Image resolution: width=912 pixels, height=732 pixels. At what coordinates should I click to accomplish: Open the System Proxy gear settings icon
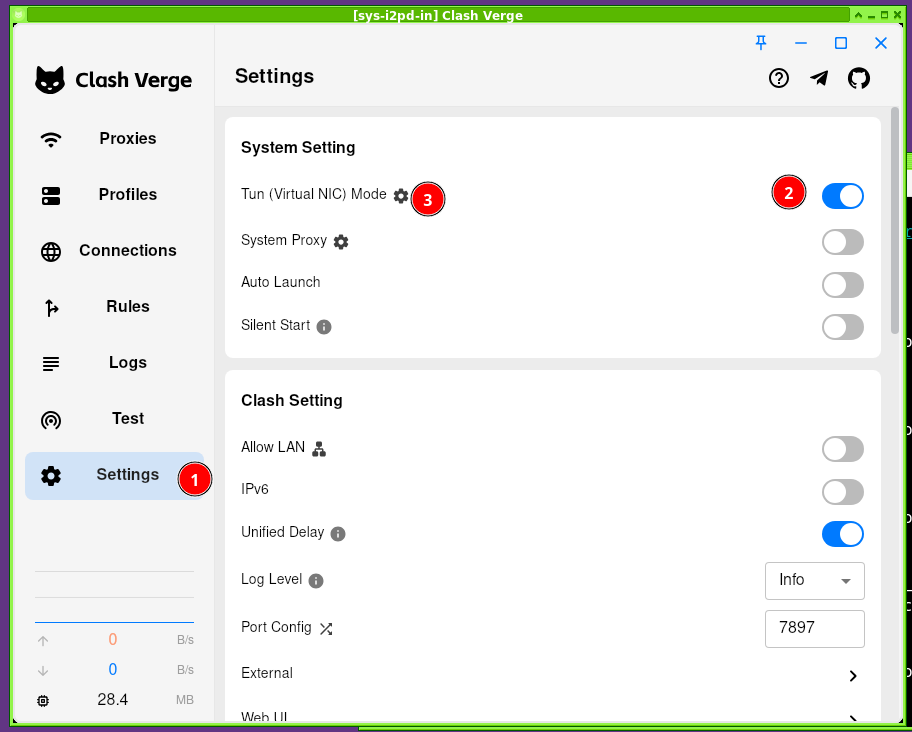[x=341, y=242]
